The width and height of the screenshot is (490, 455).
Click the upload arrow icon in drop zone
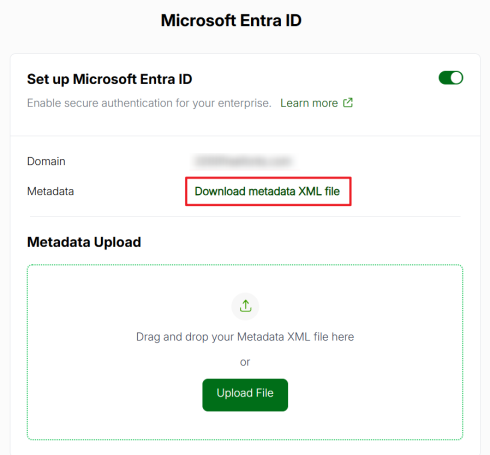tap(245, 306)
